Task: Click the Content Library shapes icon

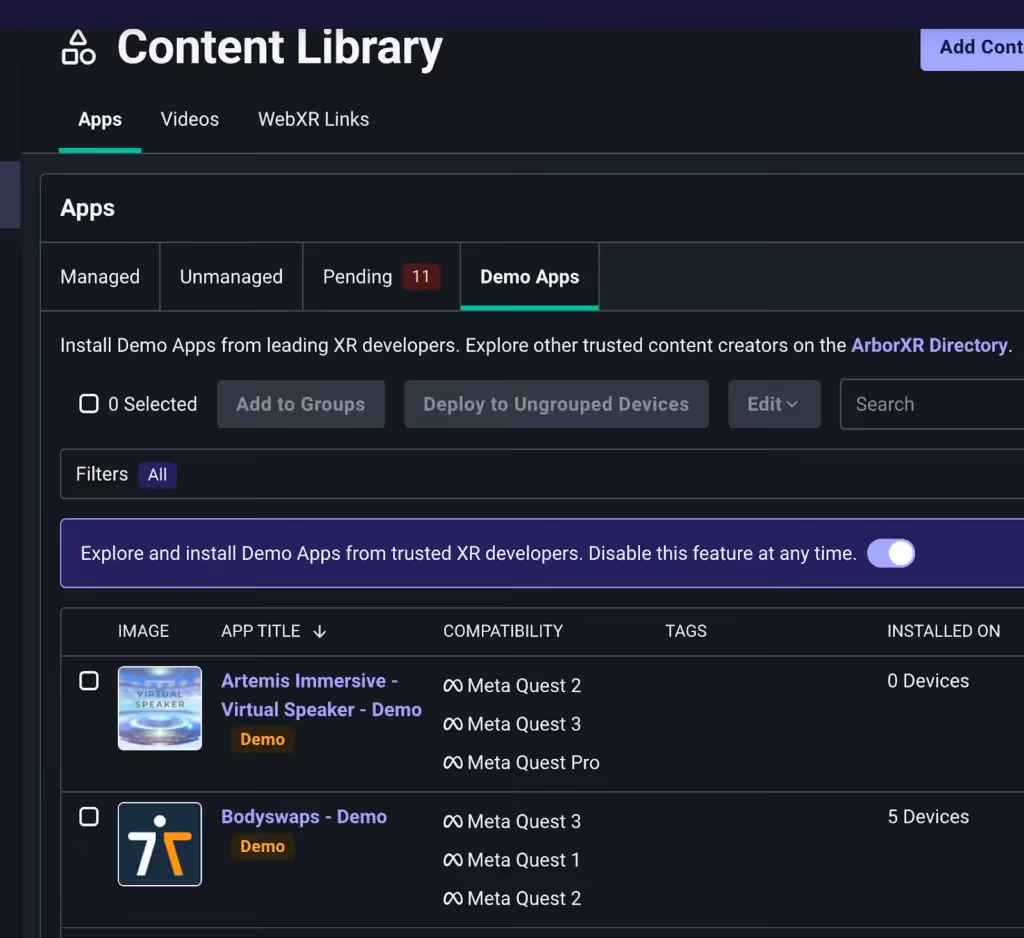Action: click(78, 48)
